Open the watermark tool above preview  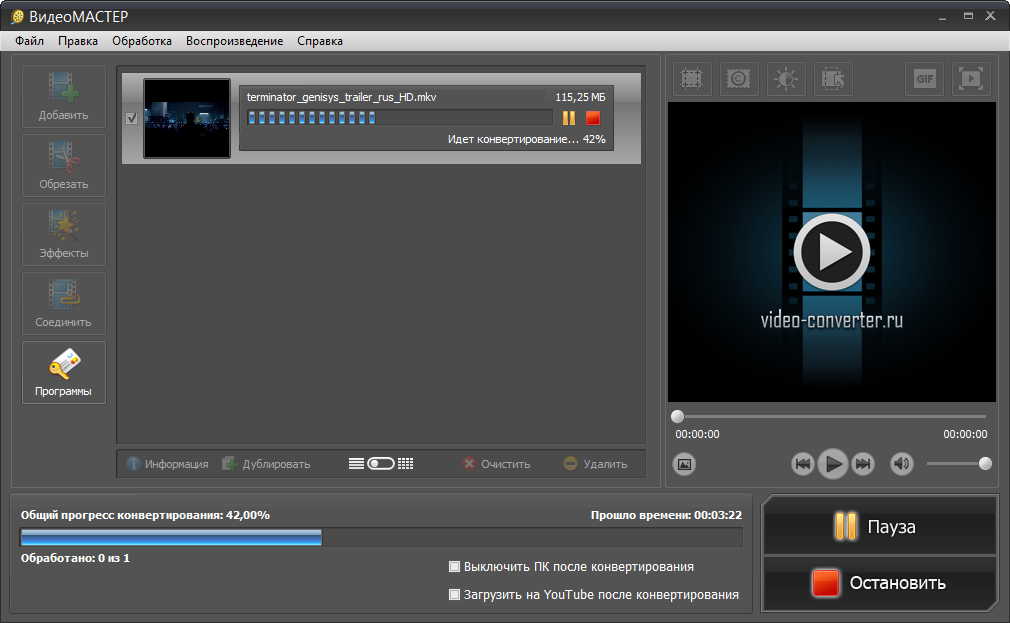(739, 79)
